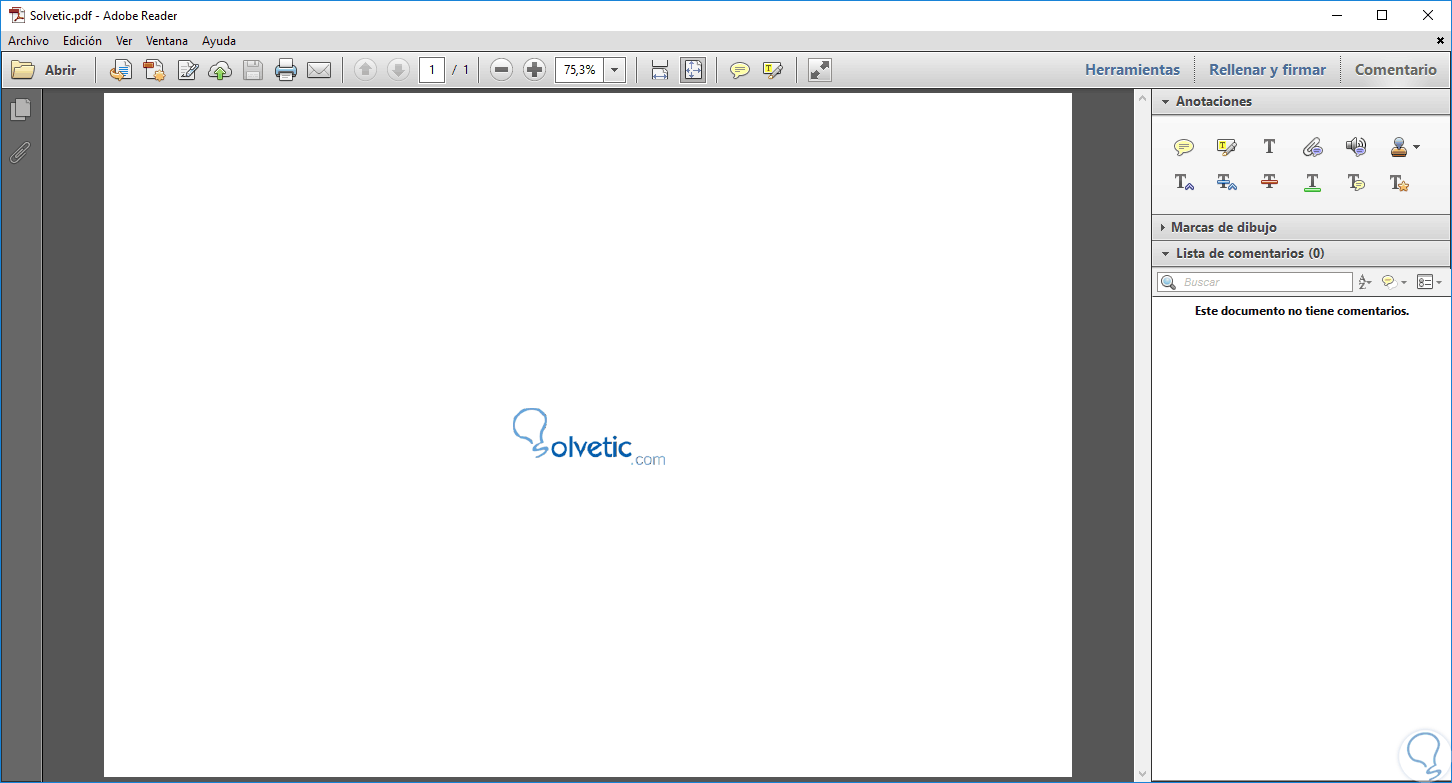Select the green underline text tool
The width and height of the screenshot is (1452, 783).
[1313, 182]
